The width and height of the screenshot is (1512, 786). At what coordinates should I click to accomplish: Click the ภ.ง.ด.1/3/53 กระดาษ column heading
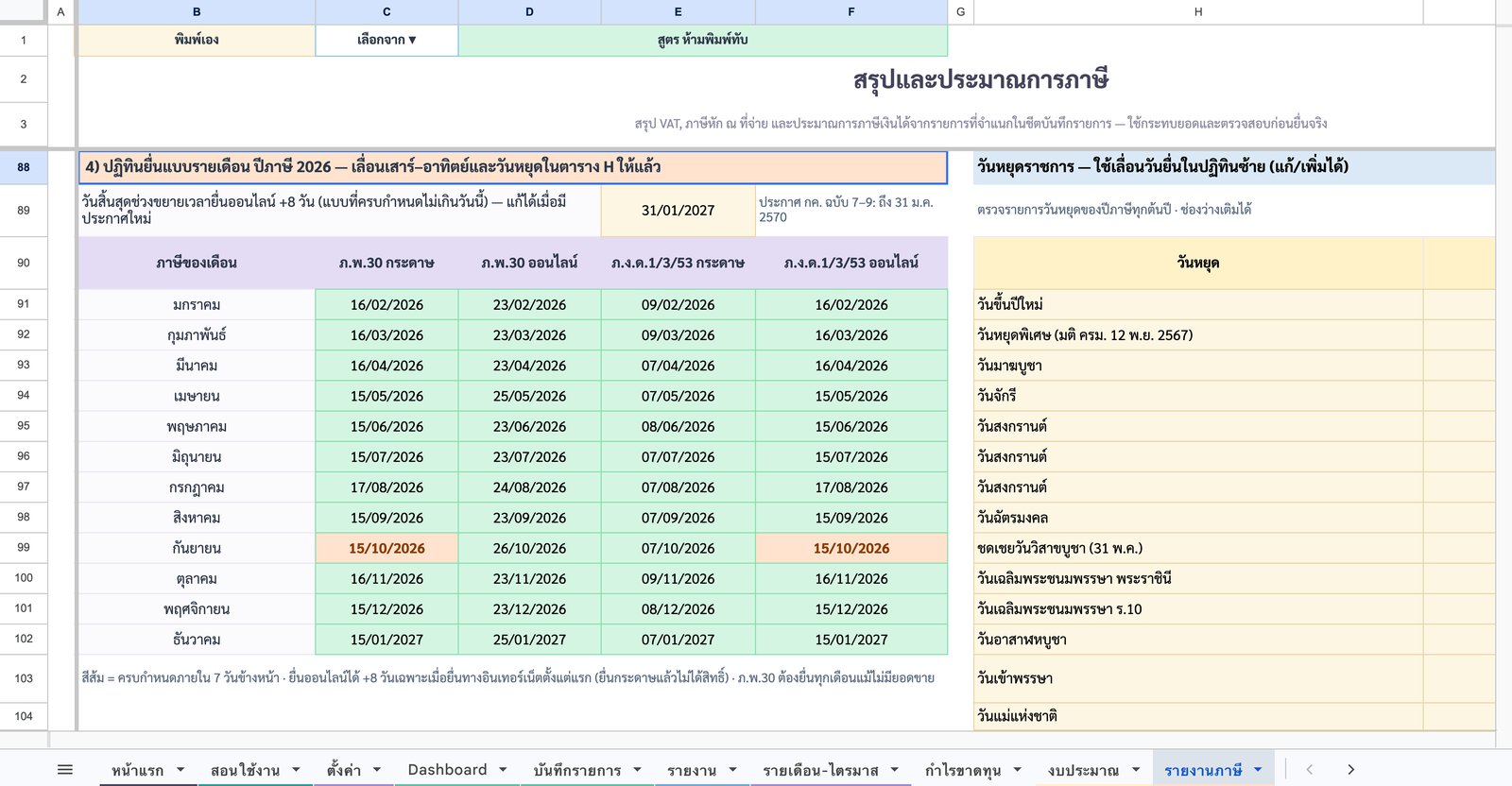[678, 263]
